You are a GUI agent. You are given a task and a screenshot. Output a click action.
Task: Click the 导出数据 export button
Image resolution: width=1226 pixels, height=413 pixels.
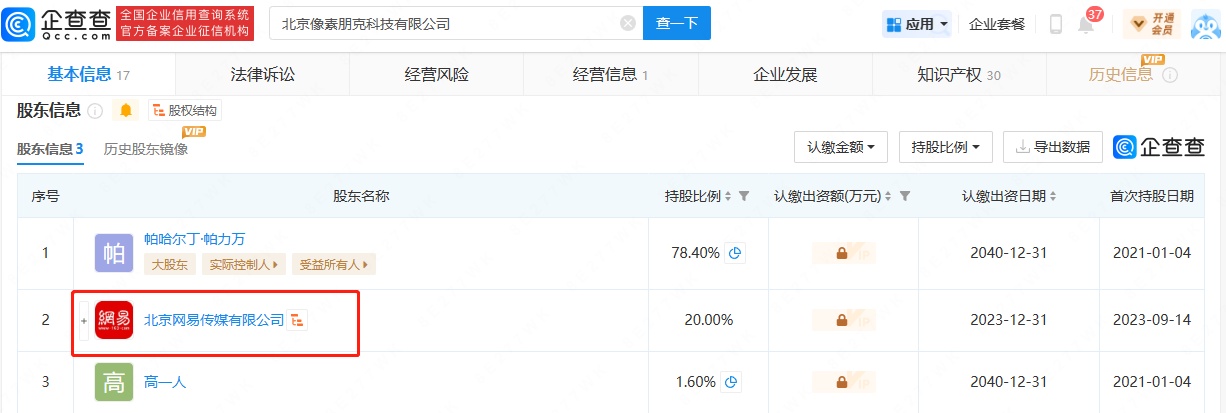pos(1052,147)
